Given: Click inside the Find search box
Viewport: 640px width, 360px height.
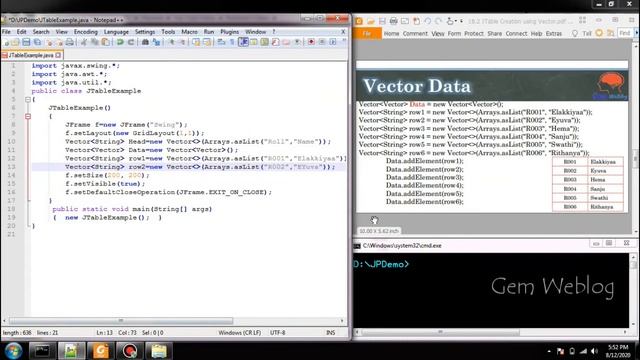Looking at the screenshot, I should (624, 33).
